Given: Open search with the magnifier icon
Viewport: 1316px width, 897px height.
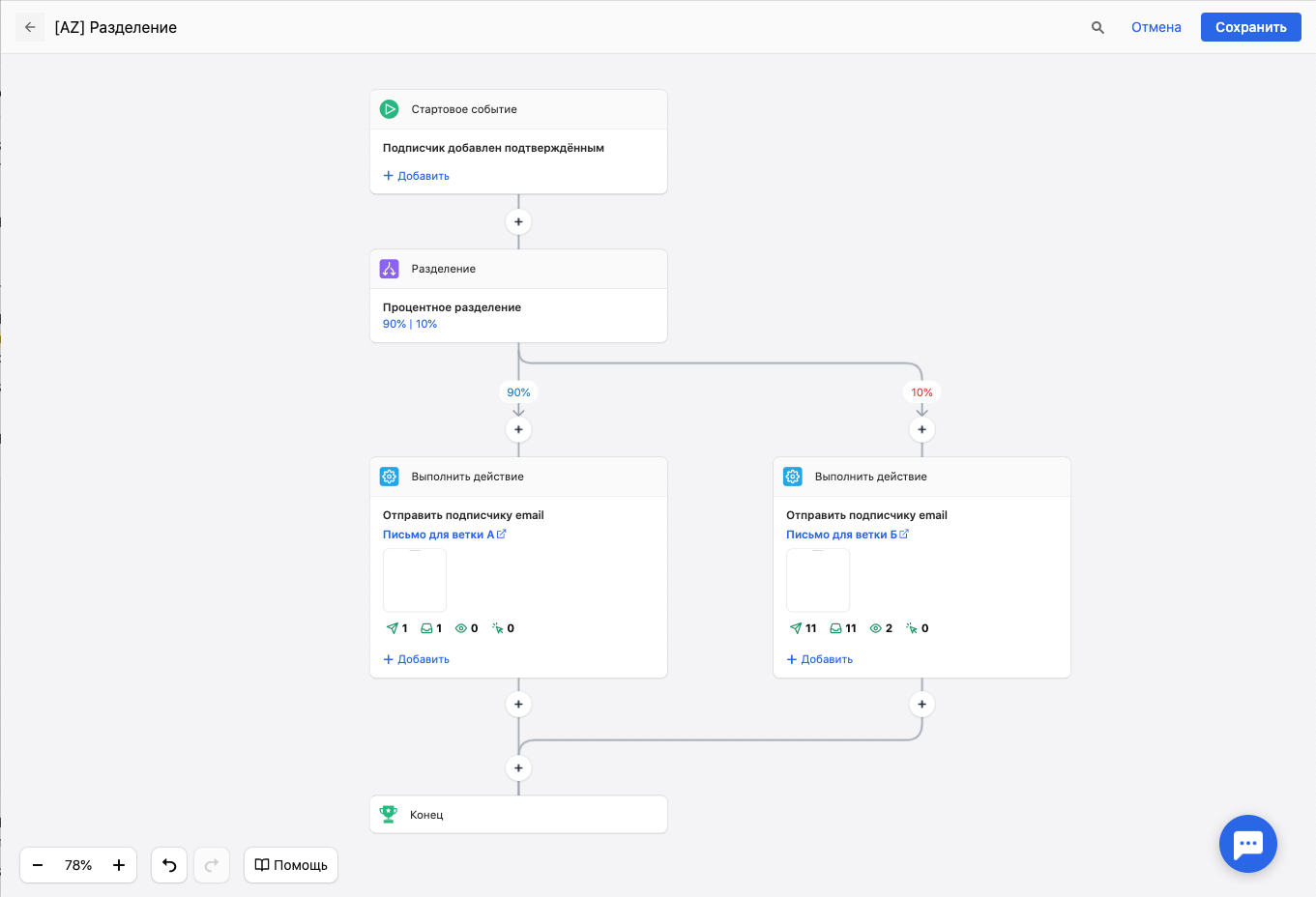Looking at the screenshot, I should pos(1097,27).
